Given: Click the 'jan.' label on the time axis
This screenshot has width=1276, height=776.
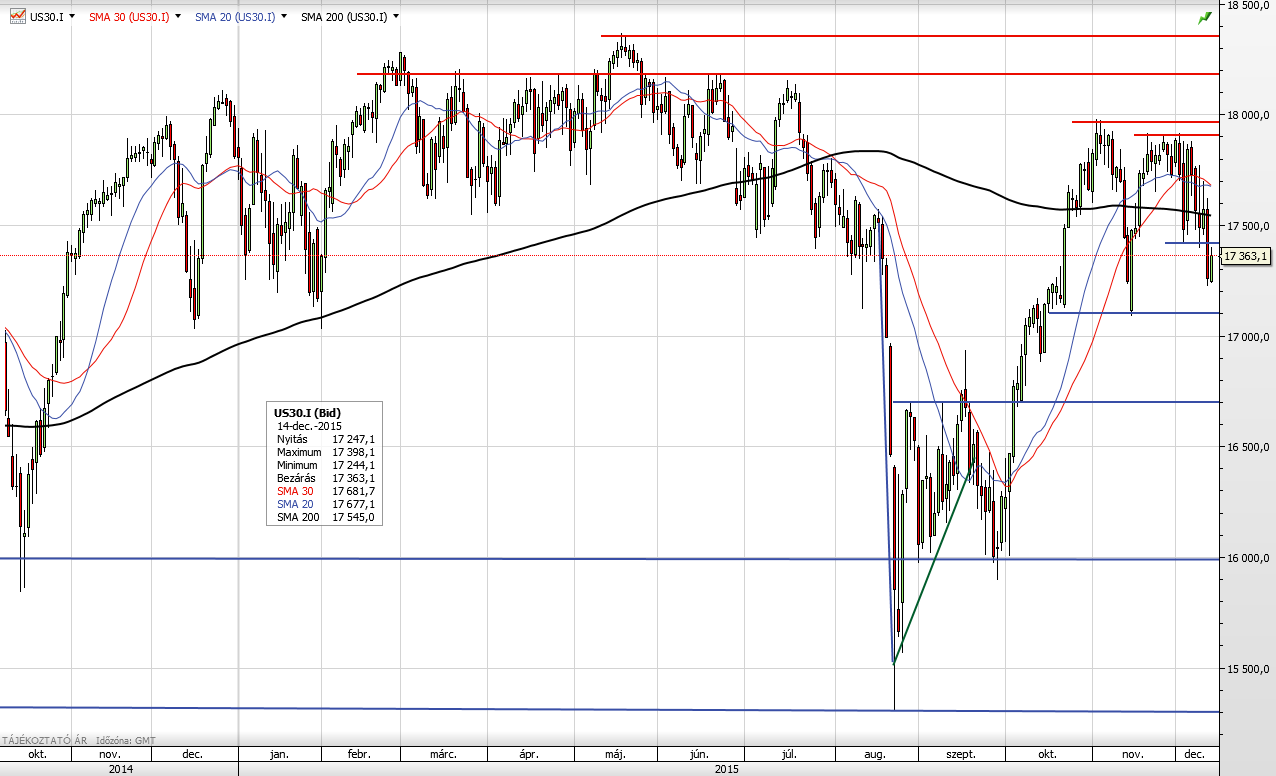Looking at the screenshot, I should [280, 754].
